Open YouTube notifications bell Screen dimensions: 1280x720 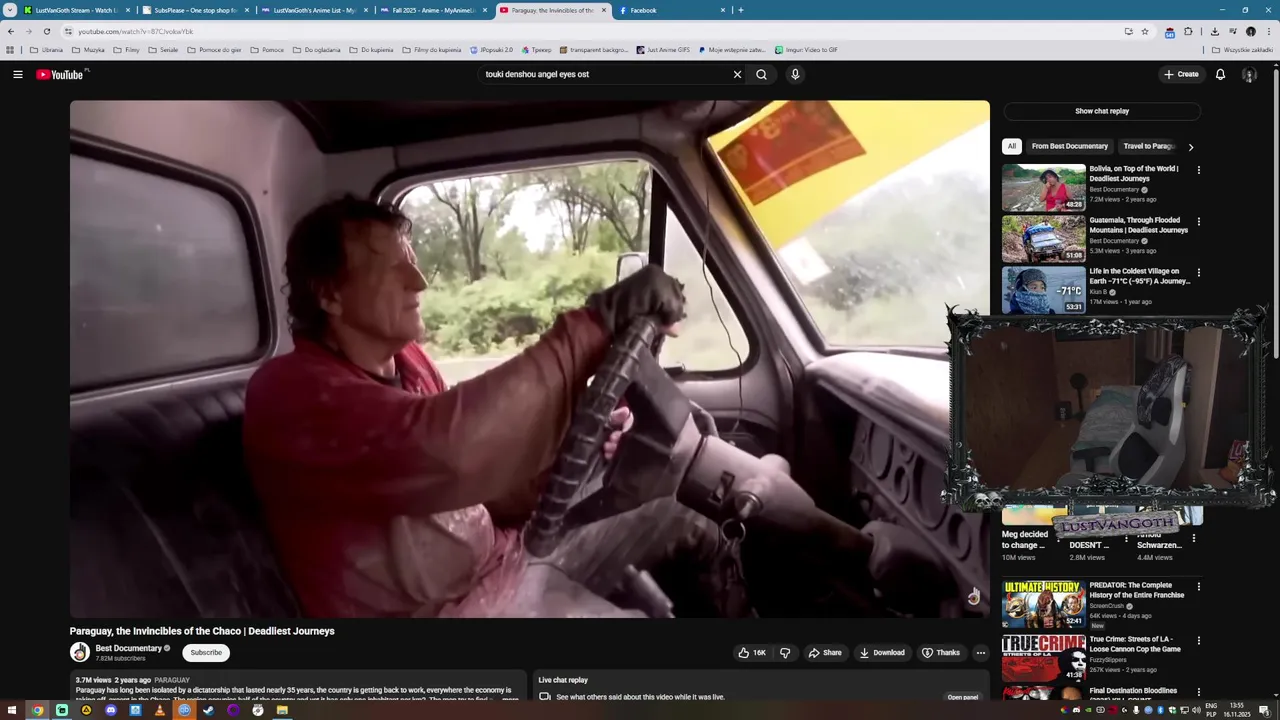(x=1220, y=74)
